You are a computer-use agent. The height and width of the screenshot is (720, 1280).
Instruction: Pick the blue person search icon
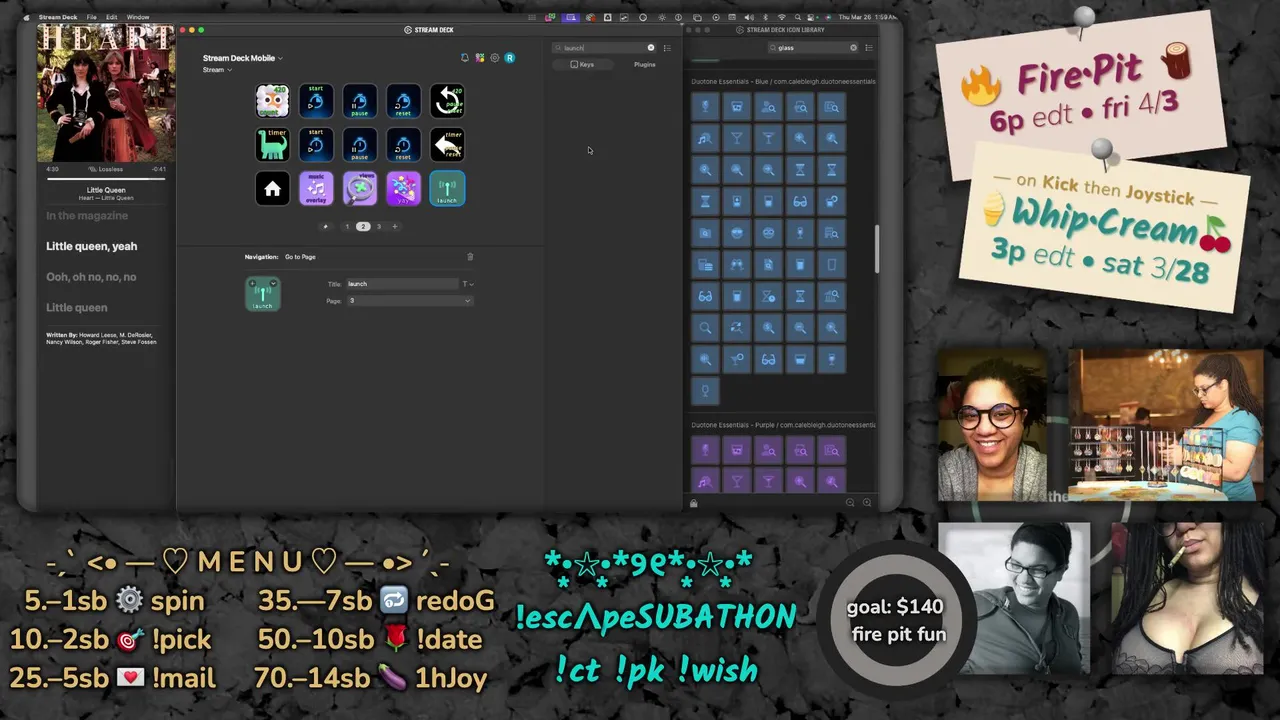pyautogui.click(x=768, y=107)
